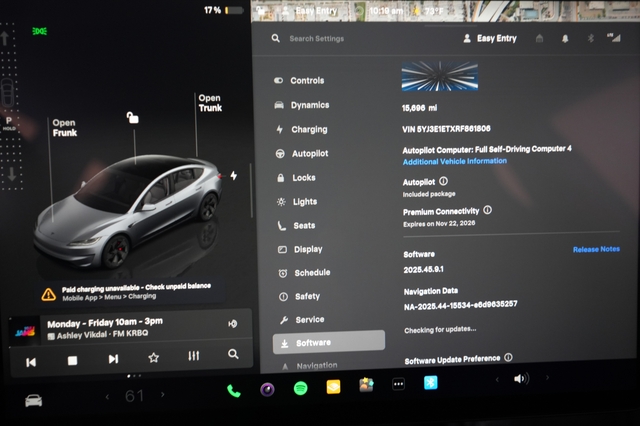Open the Display settings menu
Image resolution: width=640 pixels, height=426 pixels.
pos(300,249)
